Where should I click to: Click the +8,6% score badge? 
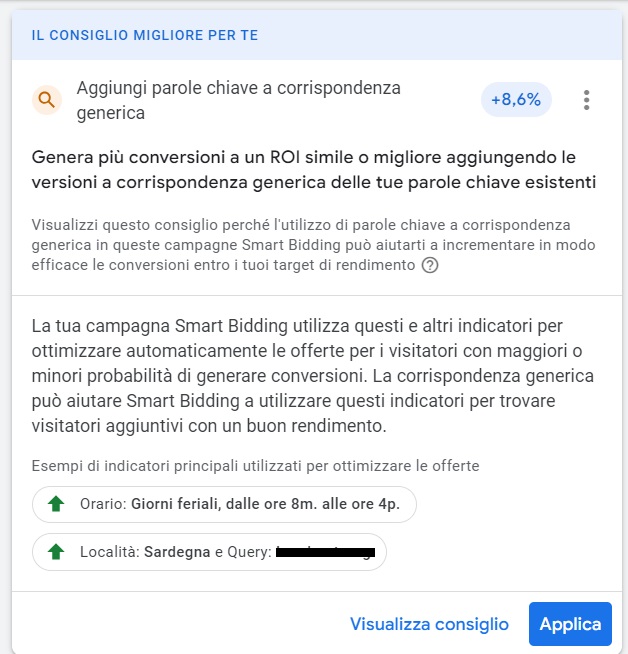[516, 100]
